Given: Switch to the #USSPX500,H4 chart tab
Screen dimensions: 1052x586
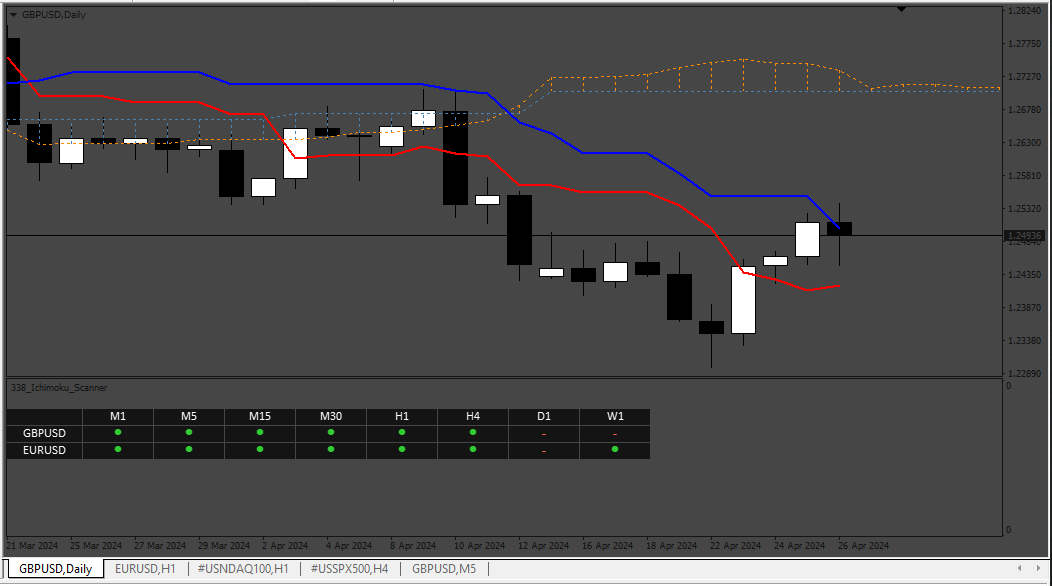Looking at the screenshot, I should (350, 569).
